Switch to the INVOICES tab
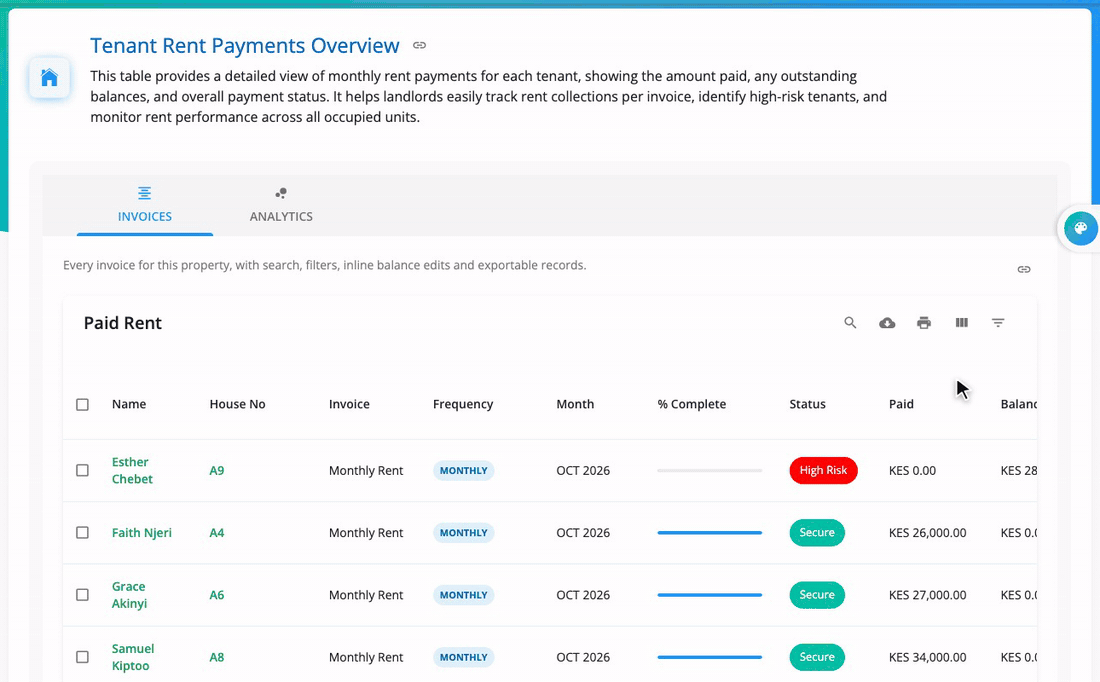This screenshot has height=682, width=1100. tap(145, 205)
